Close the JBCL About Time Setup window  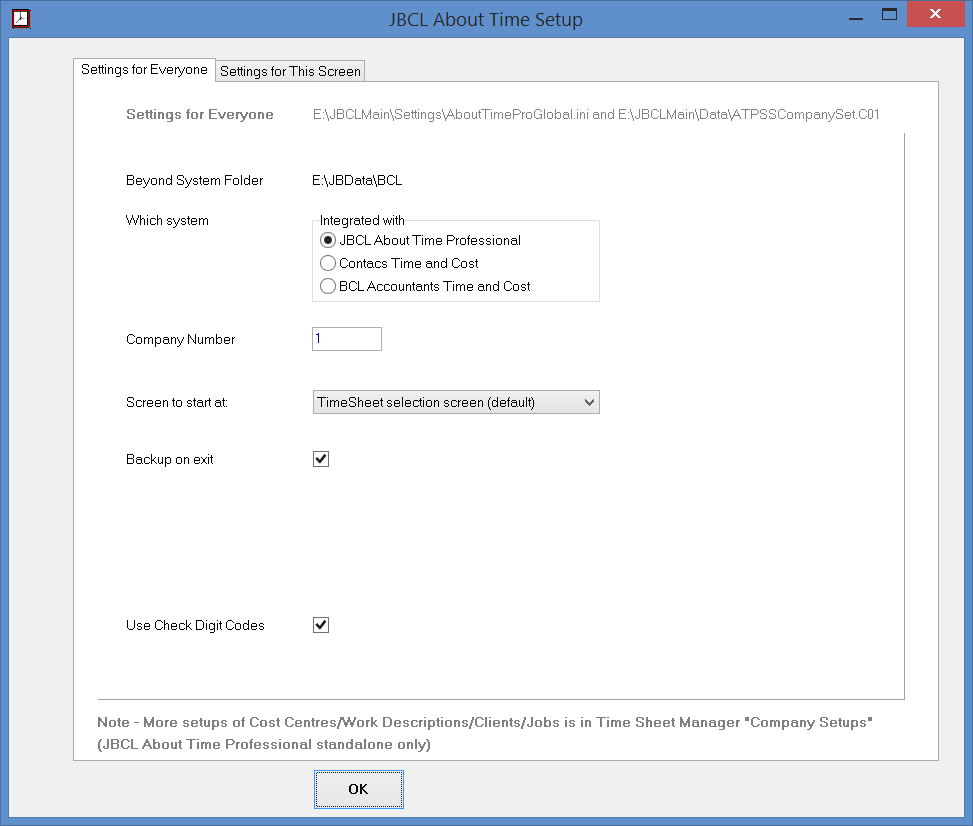934,15
